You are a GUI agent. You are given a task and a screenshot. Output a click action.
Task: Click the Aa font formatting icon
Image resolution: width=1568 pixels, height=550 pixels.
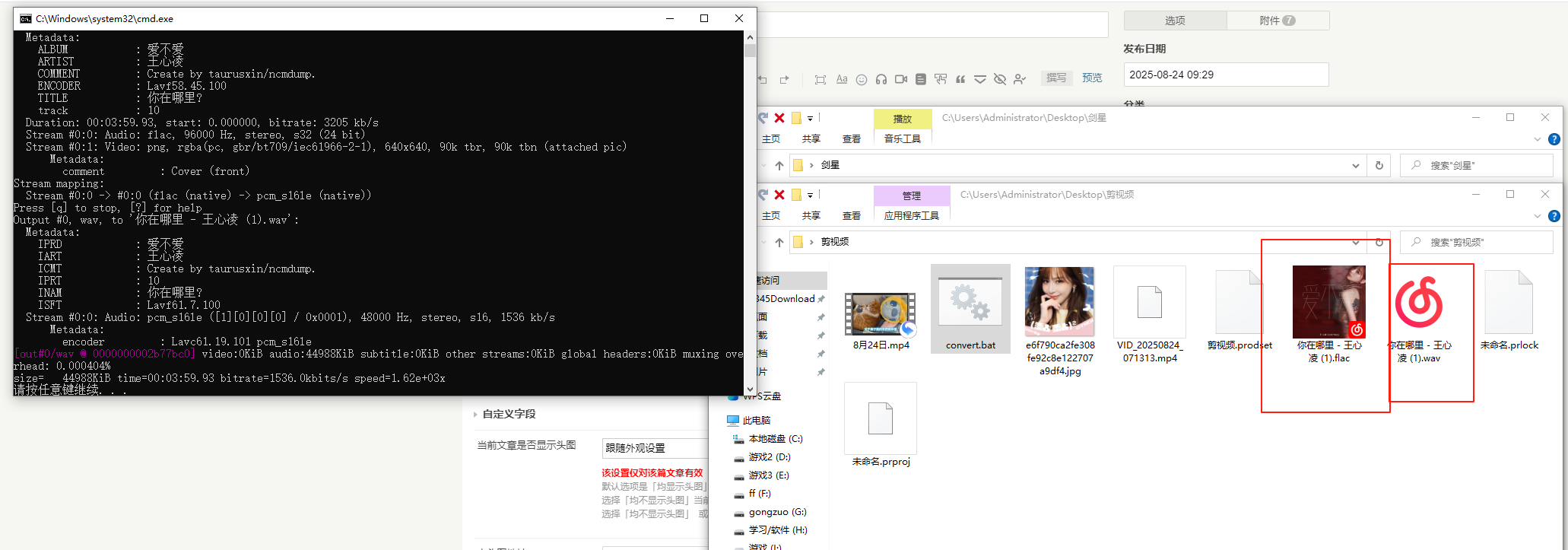(x=841, y=79)
